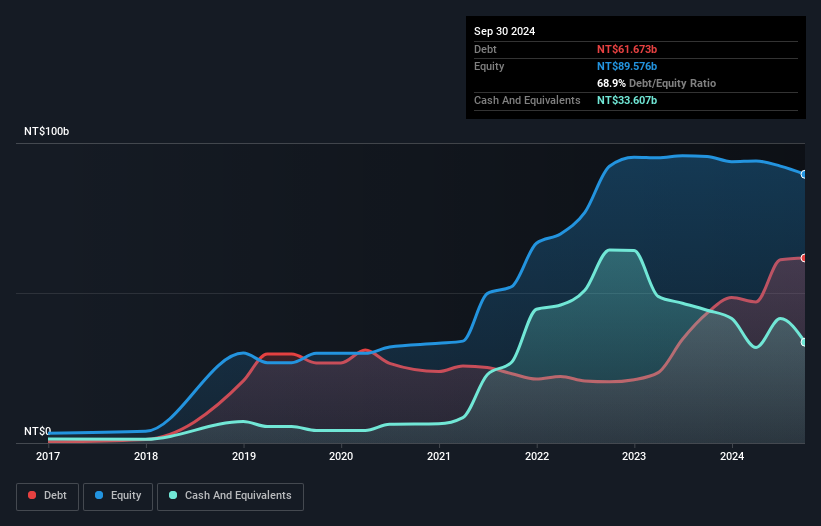Click the 2022 x-axis label
Screen dimensions: 821x526
537,456
